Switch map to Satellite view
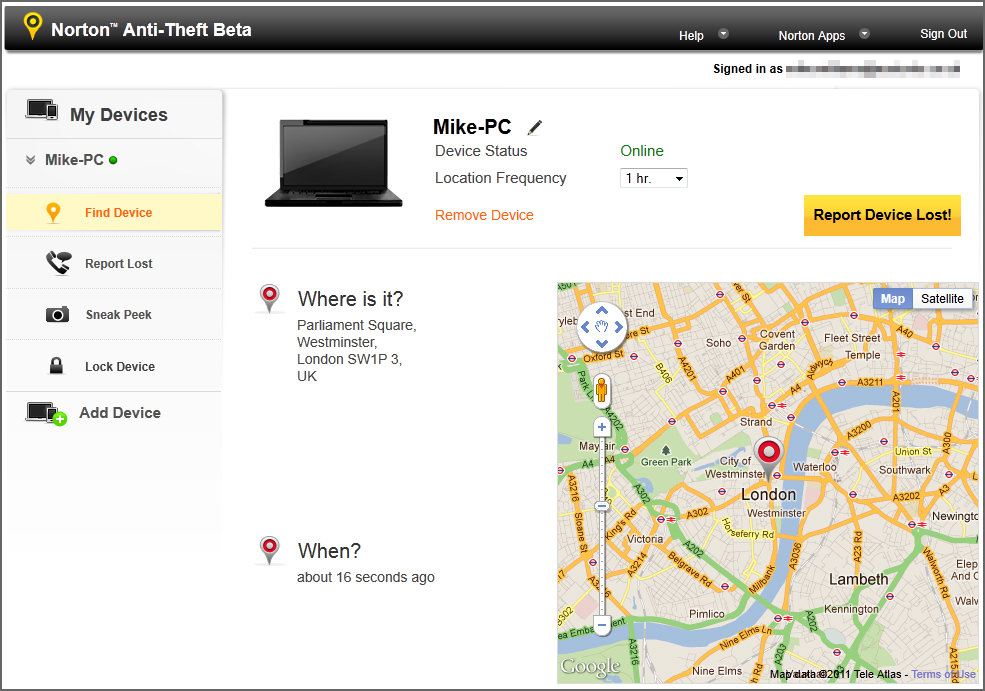985x691 pixels. tap(942, 298)
